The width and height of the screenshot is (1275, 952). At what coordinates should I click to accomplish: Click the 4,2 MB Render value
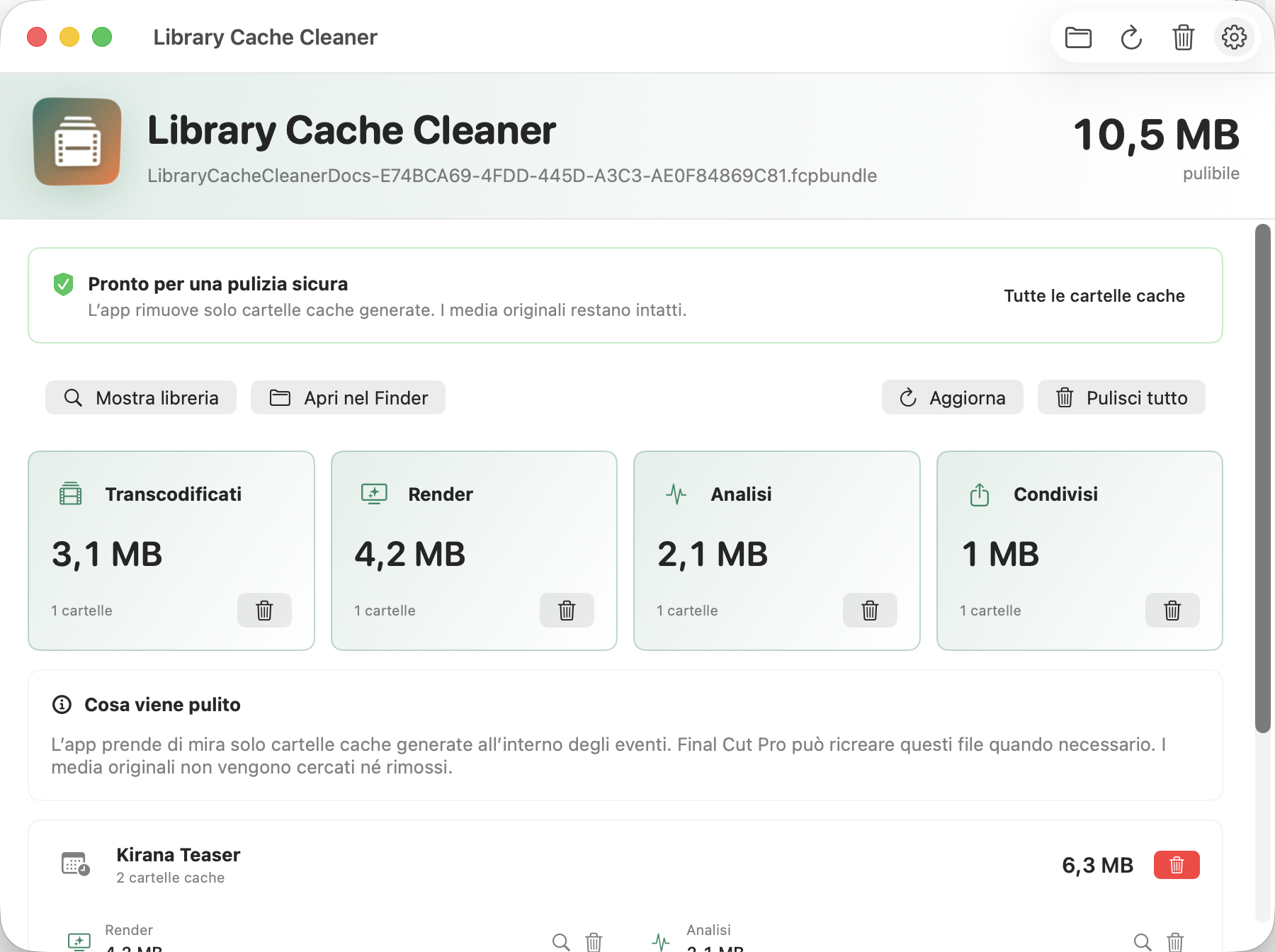coord(410,554)
